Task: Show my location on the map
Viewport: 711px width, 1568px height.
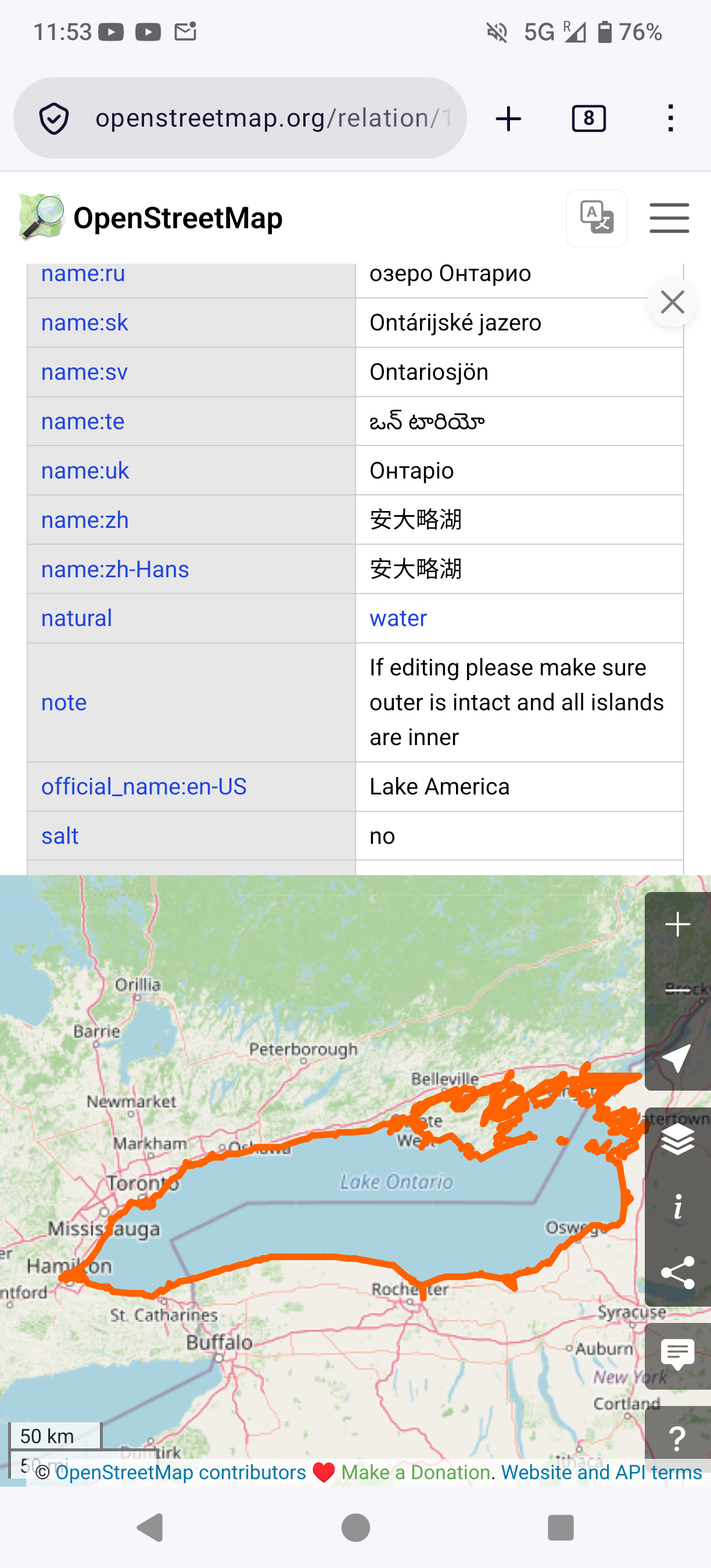Action: click(x=677, y=1059)
